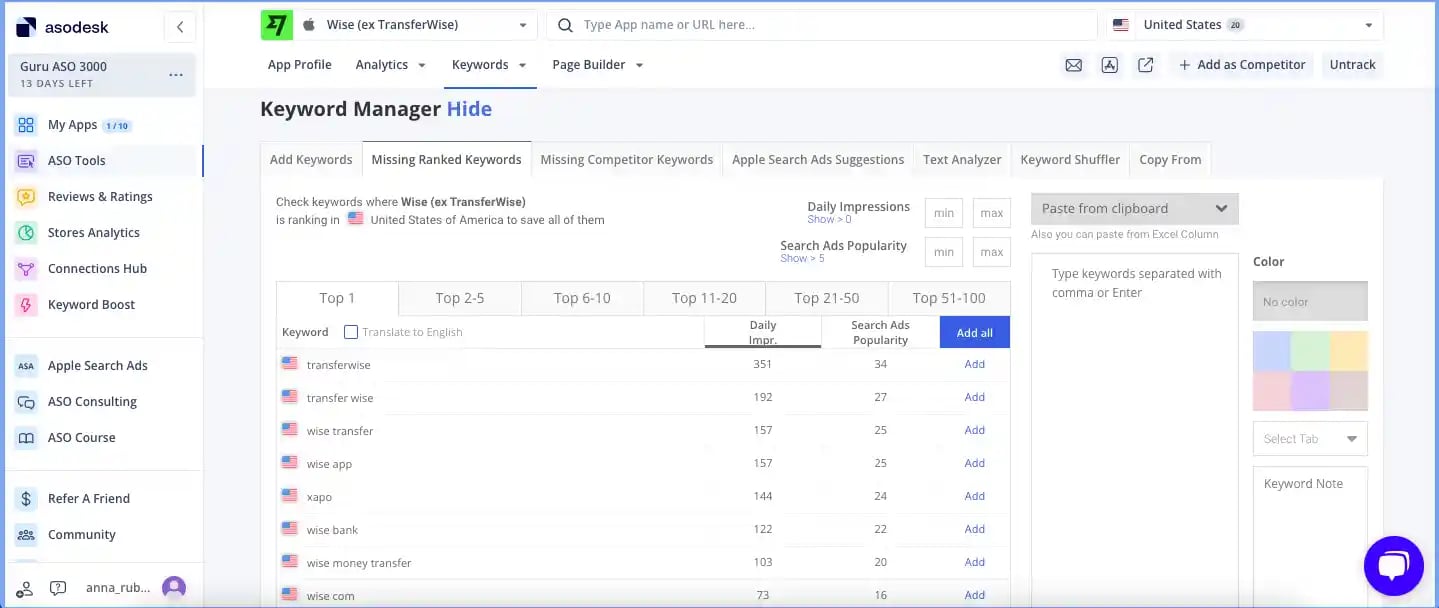Switch to the Missing Competitor Keywords tab
Screen dimensions: 1439x608
pos(626,160)
